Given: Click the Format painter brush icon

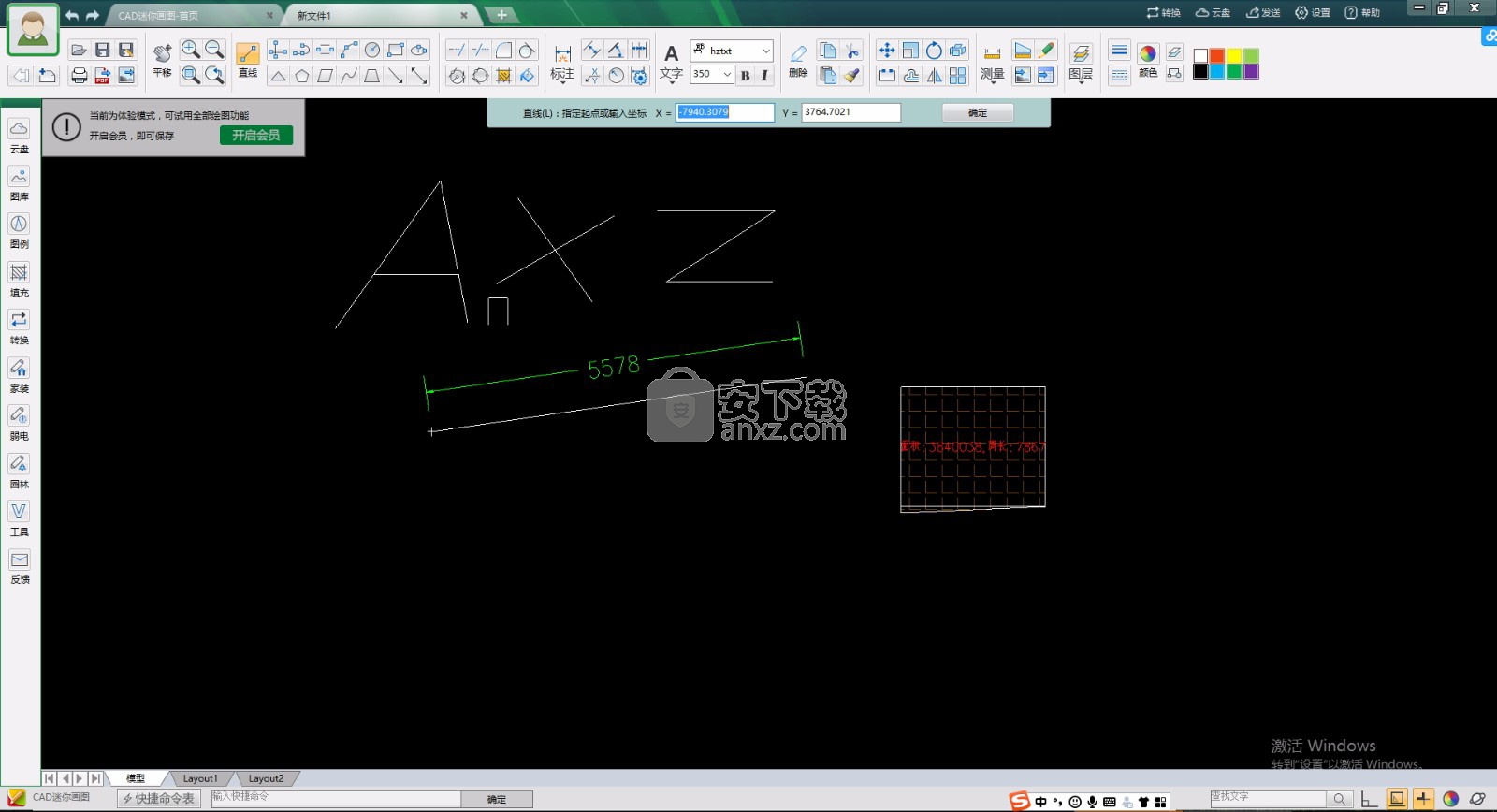Looking at the screenshot, I should (851, 76).
